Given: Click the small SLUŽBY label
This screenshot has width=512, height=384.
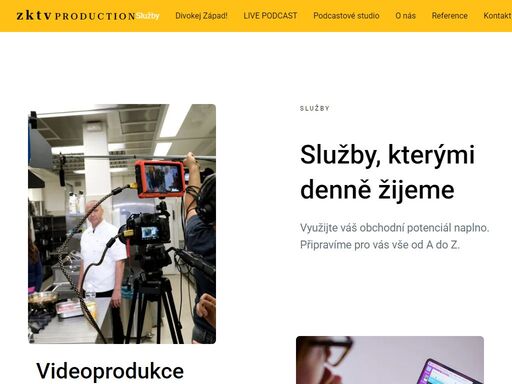Looking at the screenshot, I should click(315, 108).
